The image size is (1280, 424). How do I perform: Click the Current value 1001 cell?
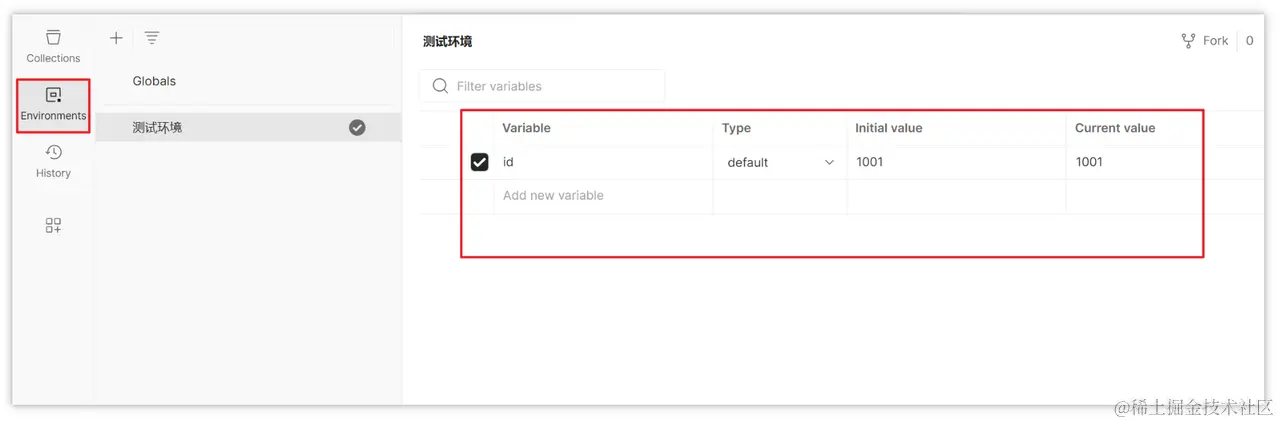click(1134, 162)
